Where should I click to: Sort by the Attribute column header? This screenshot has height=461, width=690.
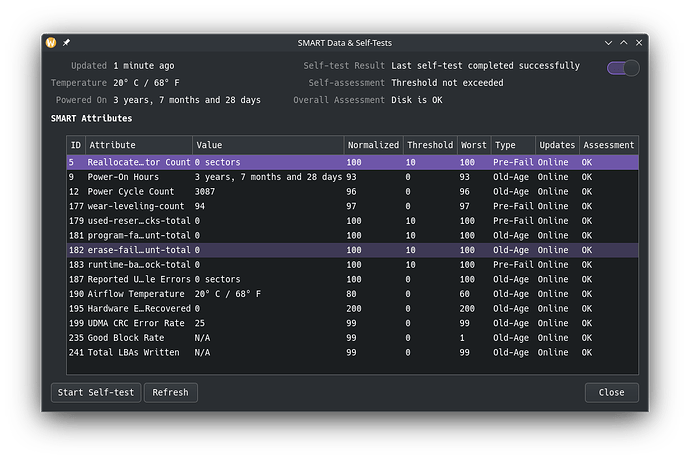coord(139,145)
